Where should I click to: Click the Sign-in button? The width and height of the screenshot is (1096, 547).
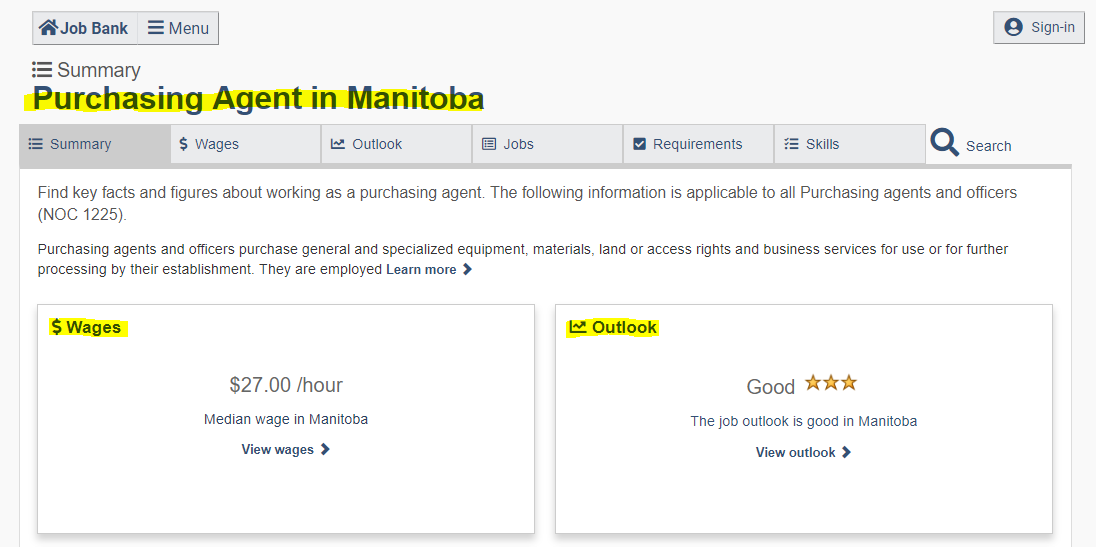[1039, 28]
